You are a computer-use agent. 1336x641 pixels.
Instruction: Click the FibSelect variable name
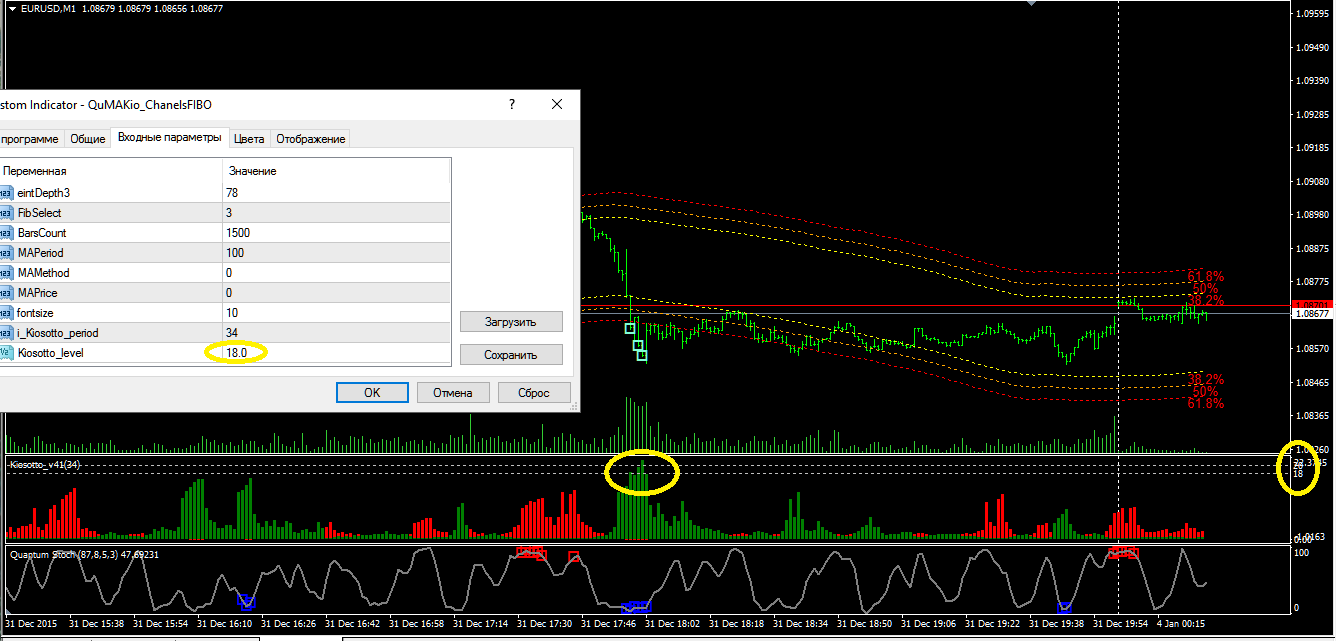39,213
